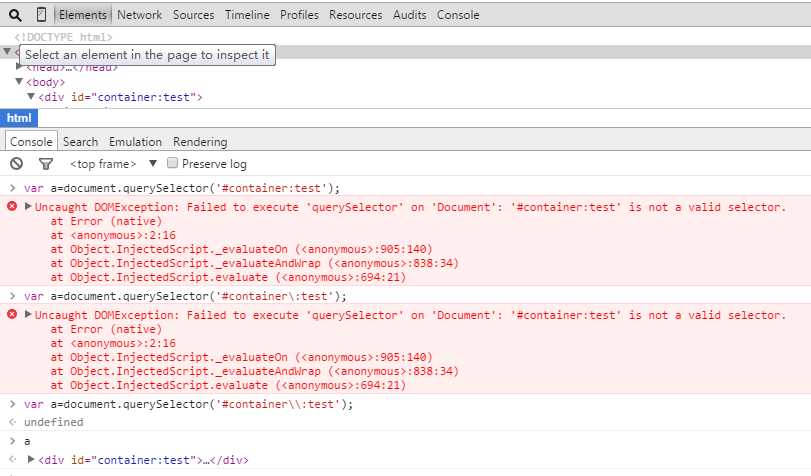This screenshot has width=811, height=476.
Task: Click the first Uncaught DOMException message text
Action: (x=410, y=207)
